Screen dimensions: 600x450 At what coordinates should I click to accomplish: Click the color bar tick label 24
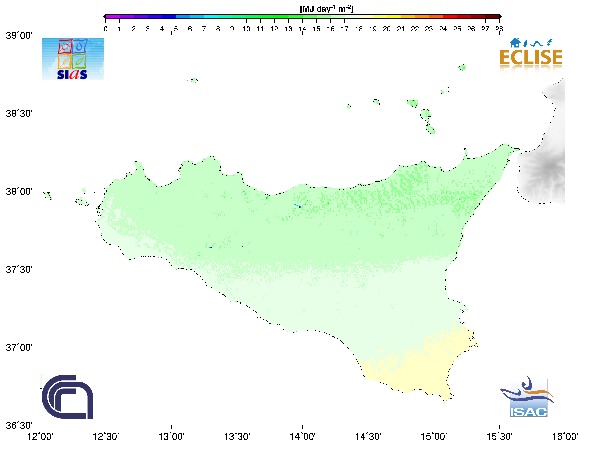[x=443, y=29]
